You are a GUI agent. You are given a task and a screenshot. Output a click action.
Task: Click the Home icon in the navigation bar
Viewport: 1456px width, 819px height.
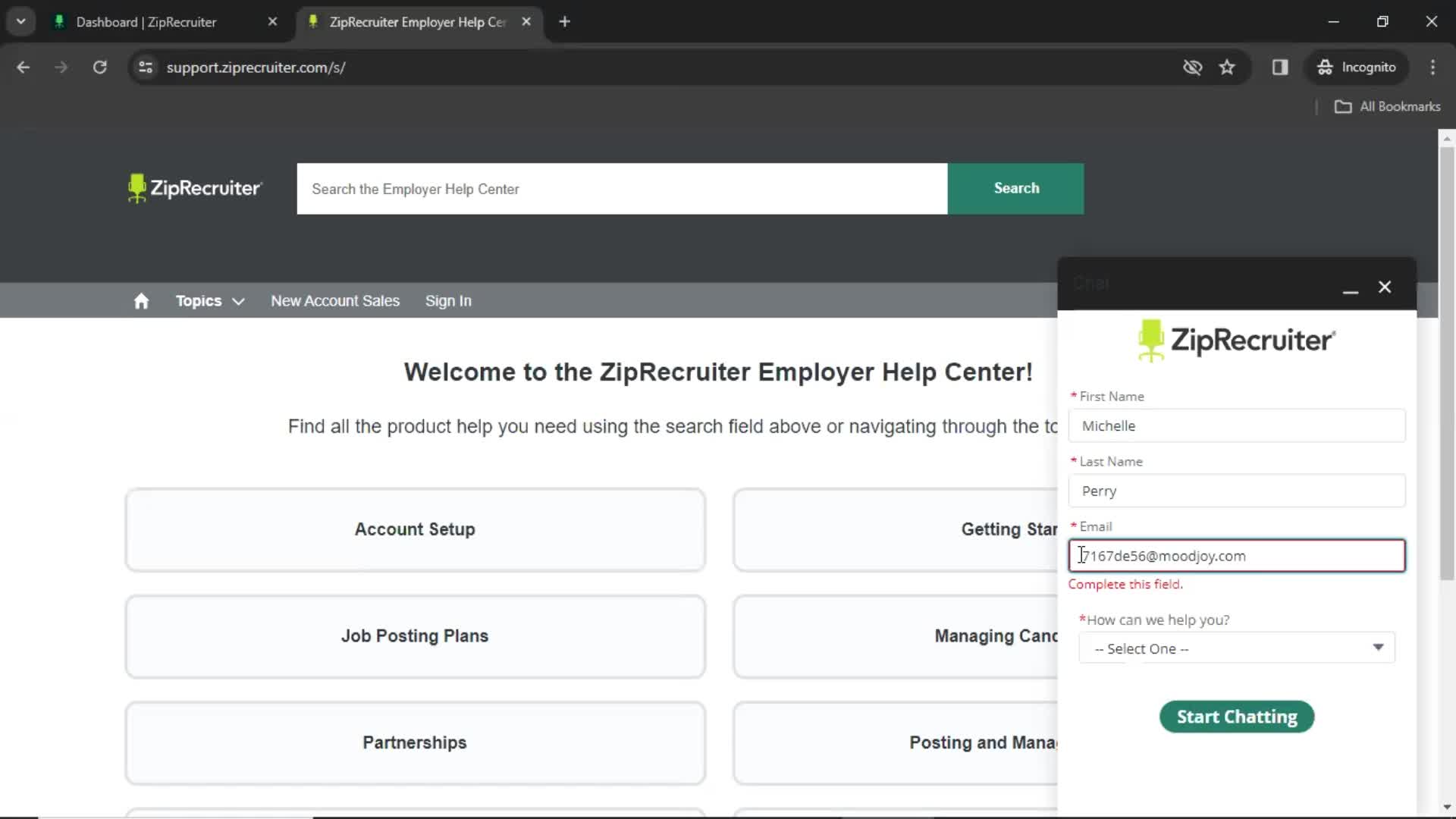[x=141, y=301]
